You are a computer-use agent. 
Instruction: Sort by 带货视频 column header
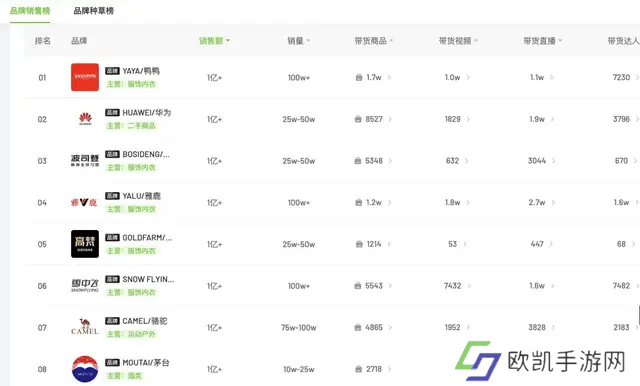(x=458, y=41)
